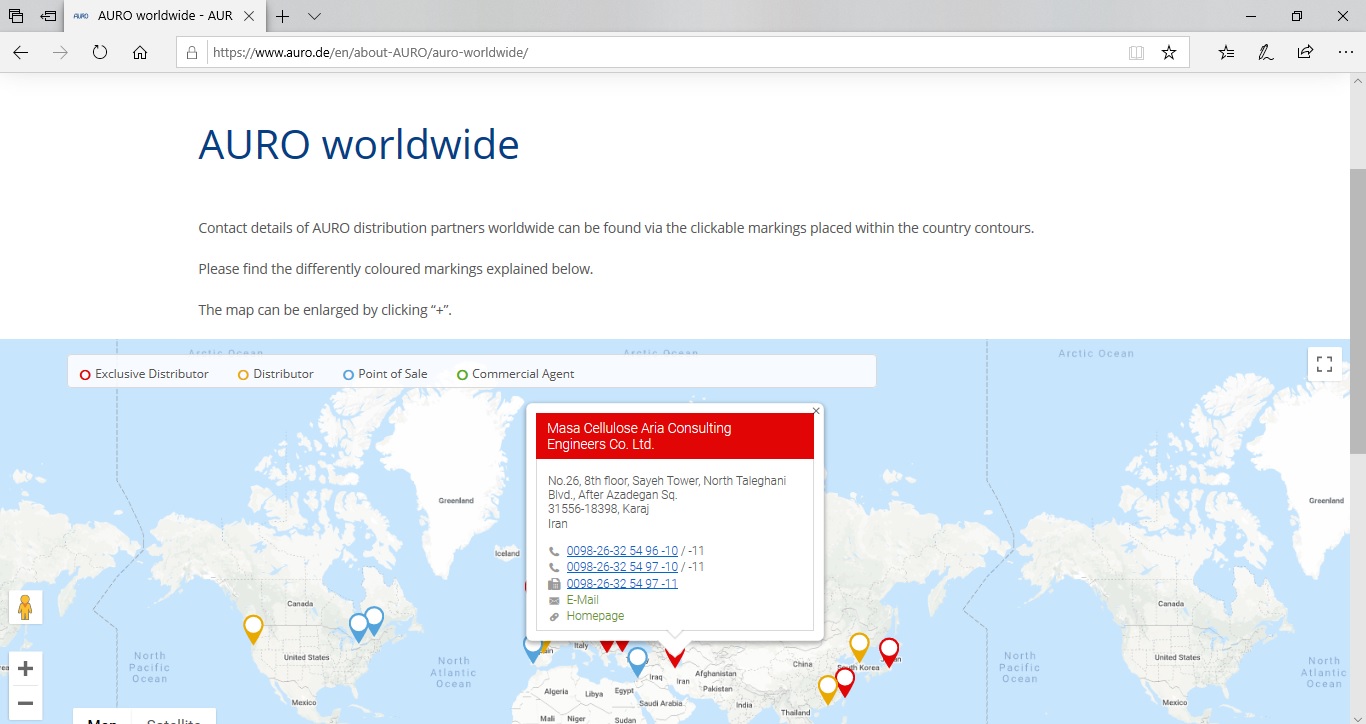Viewport: 1366px width, 724px height.
Task: Click the blue marker near Egypt
Action: (x=637, y=662)
